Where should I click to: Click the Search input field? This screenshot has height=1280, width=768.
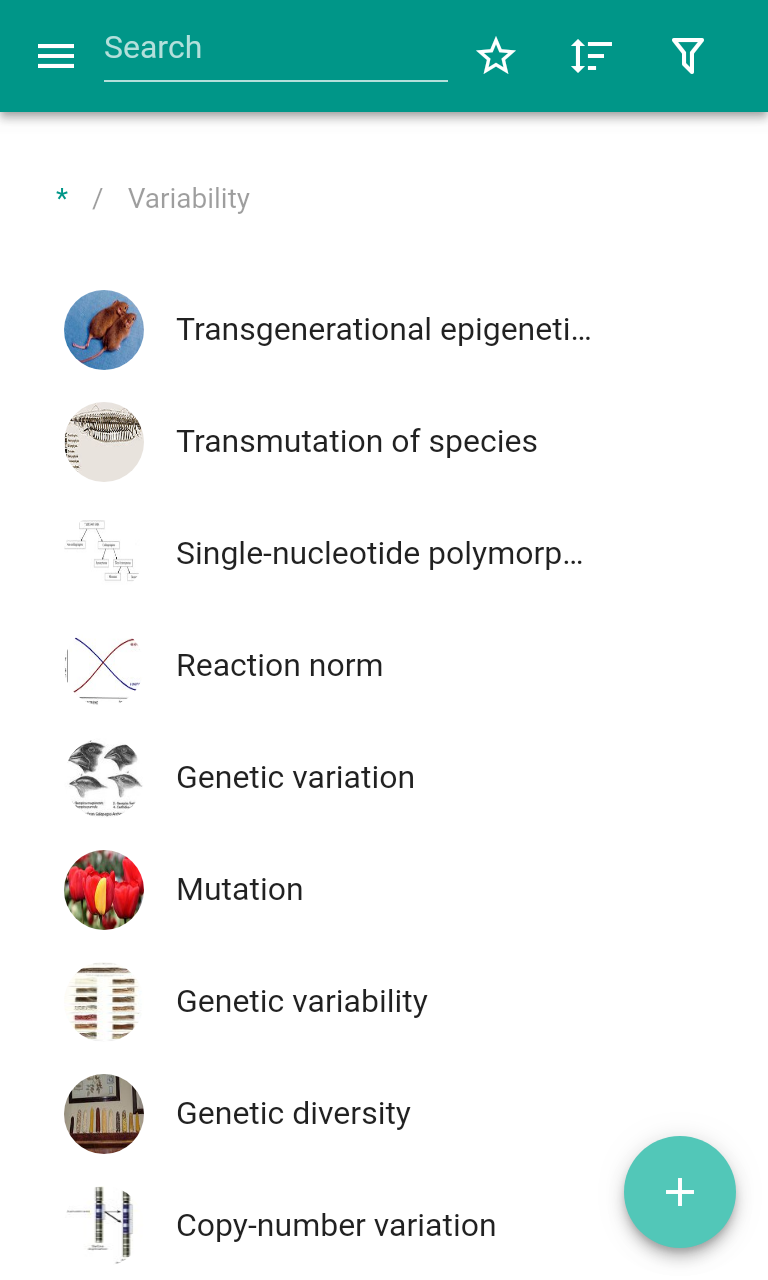[275, 50]
